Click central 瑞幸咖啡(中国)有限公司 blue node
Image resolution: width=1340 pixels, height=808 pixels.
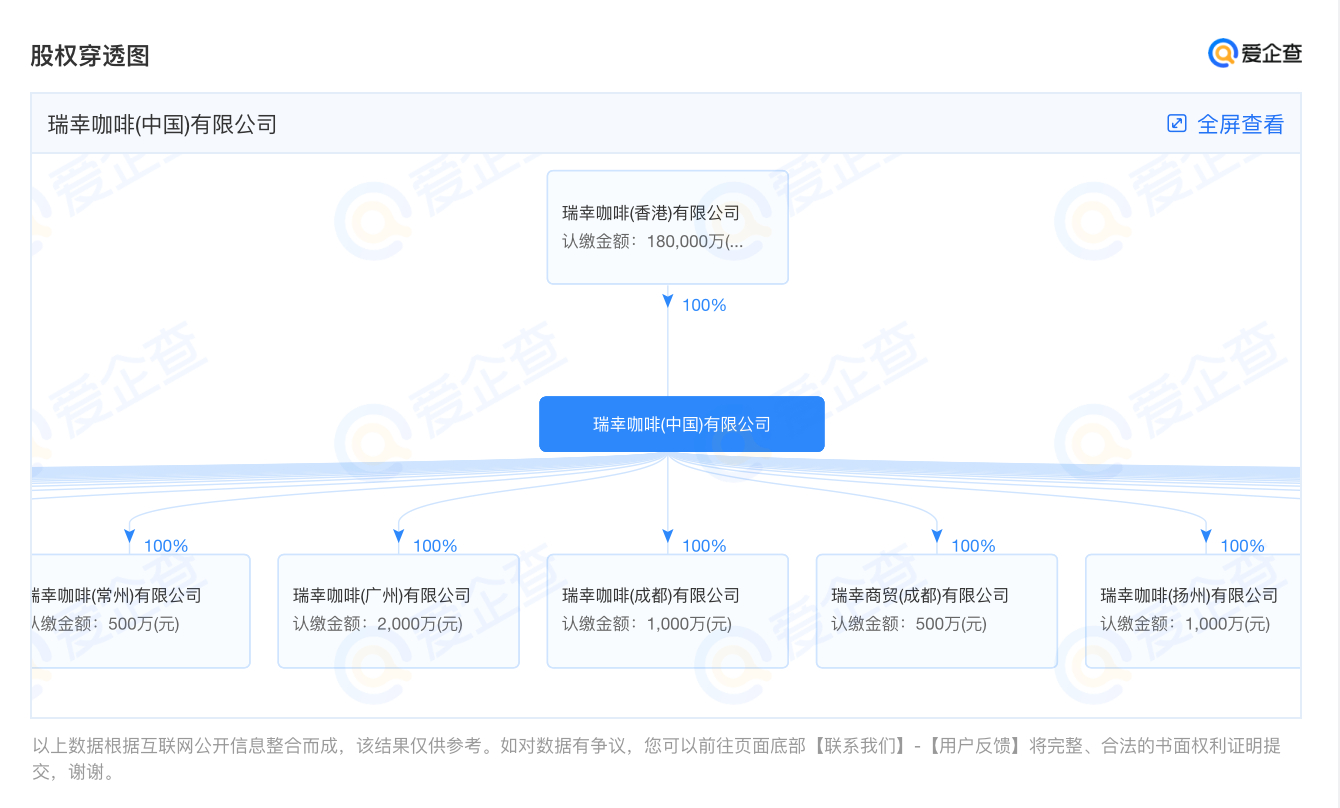[682, 424]
